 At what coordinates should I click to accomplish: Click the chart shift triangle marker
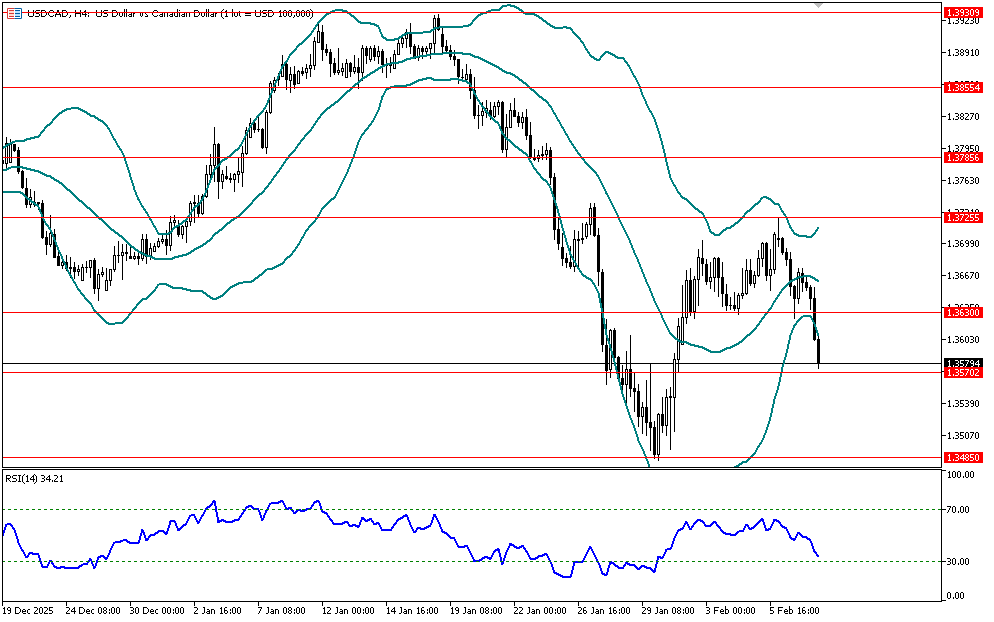(x=819, y=6)
